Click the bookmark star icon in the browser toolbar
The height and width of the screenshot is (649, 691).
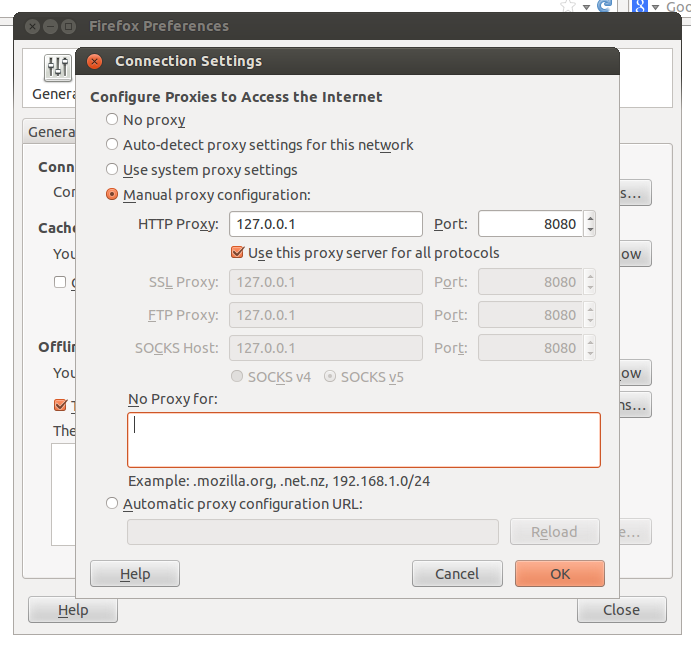568,6
